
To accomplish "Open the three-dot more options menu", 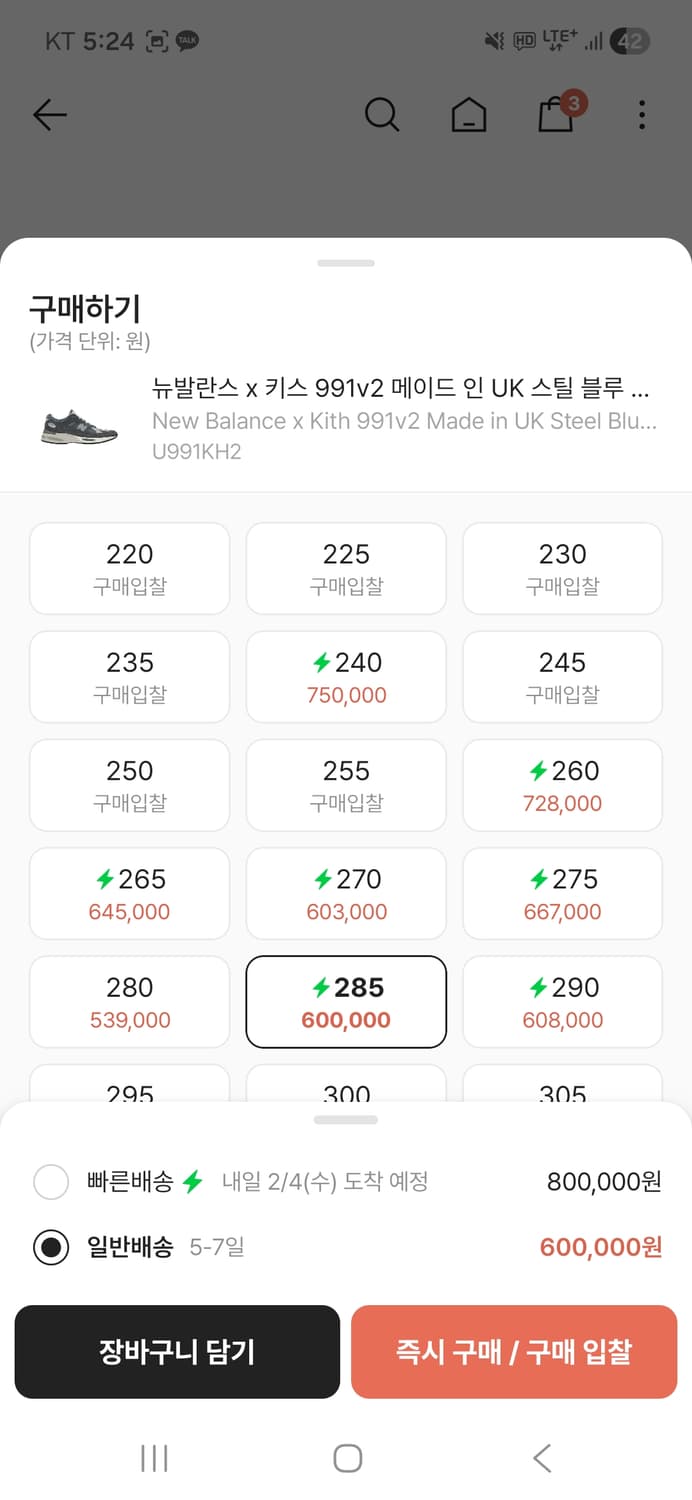I will click(x=642, y=115).
